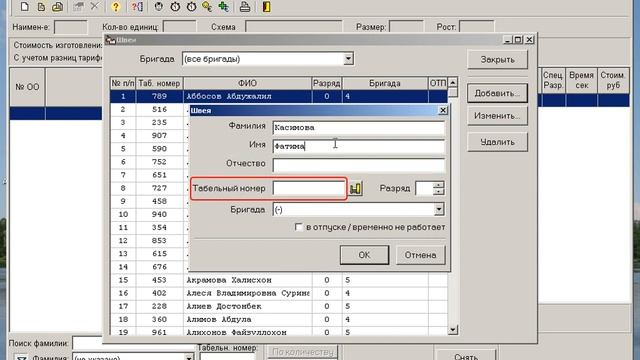Image resolution: width=640 pixels, height=360 pixels.
Task: Click the Время сек column header
Action: (x=581, y=80)
